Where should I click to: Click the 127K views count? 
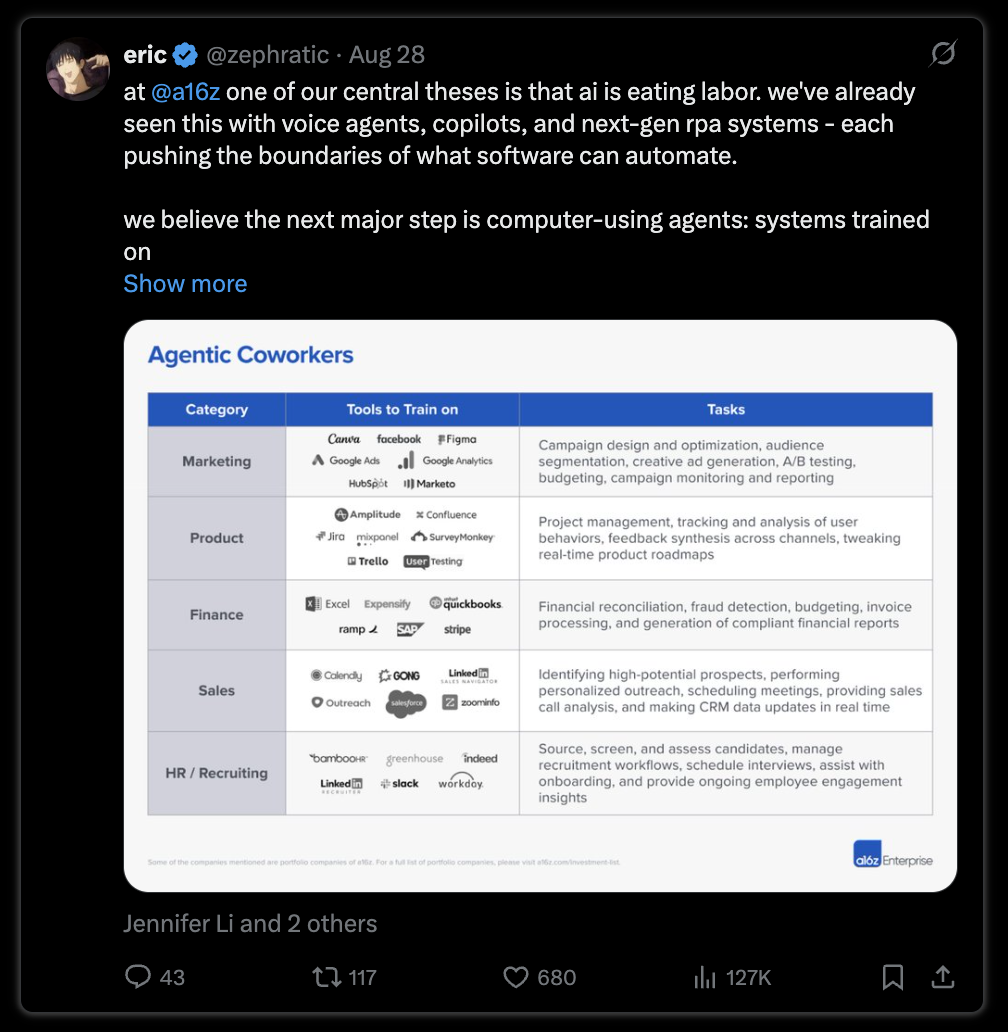(748, 977)
